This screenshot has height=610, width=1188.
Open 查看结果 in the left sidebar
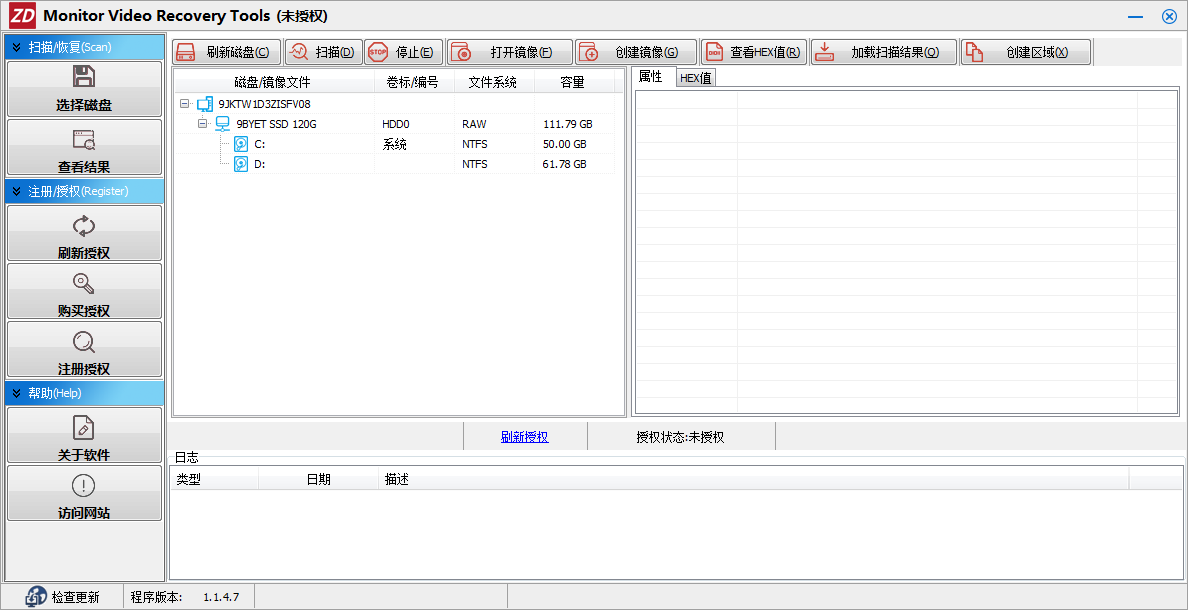(84, 148)
